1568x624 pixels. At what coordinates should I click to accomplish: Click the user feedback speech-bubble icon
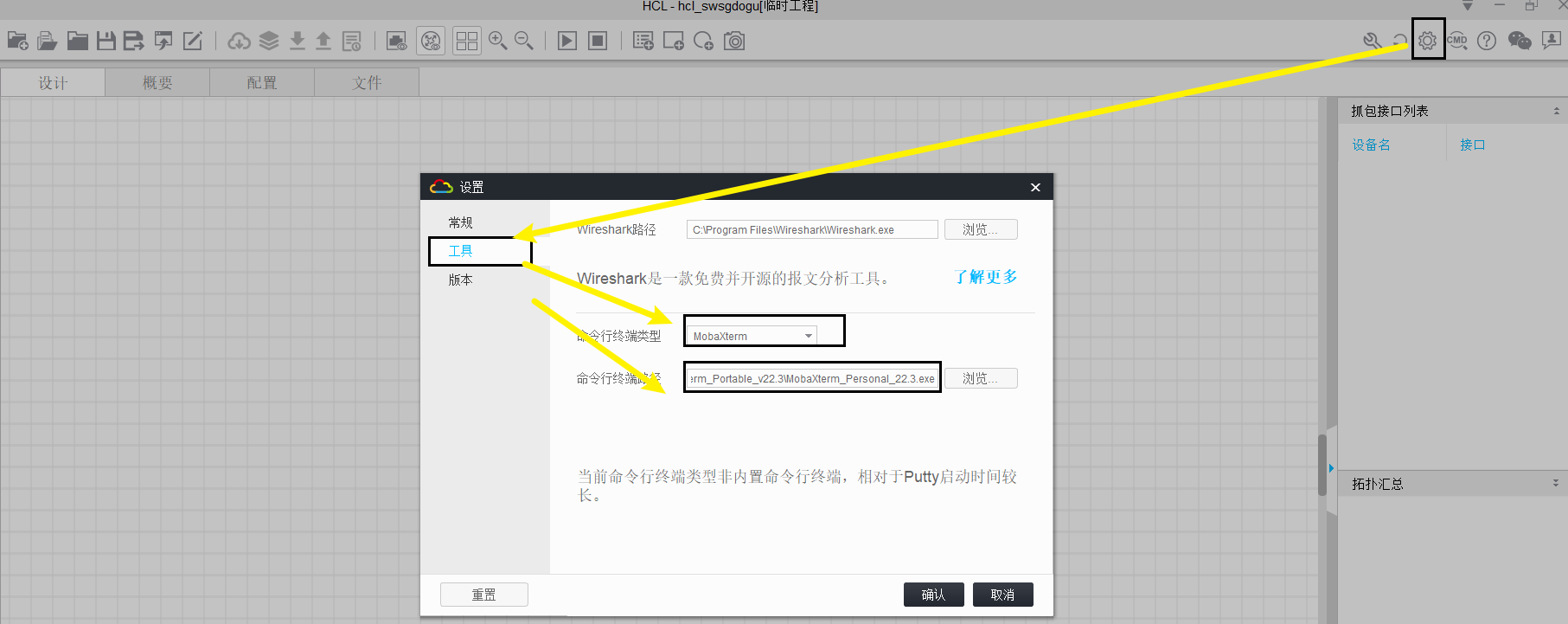pos(1552,41)
